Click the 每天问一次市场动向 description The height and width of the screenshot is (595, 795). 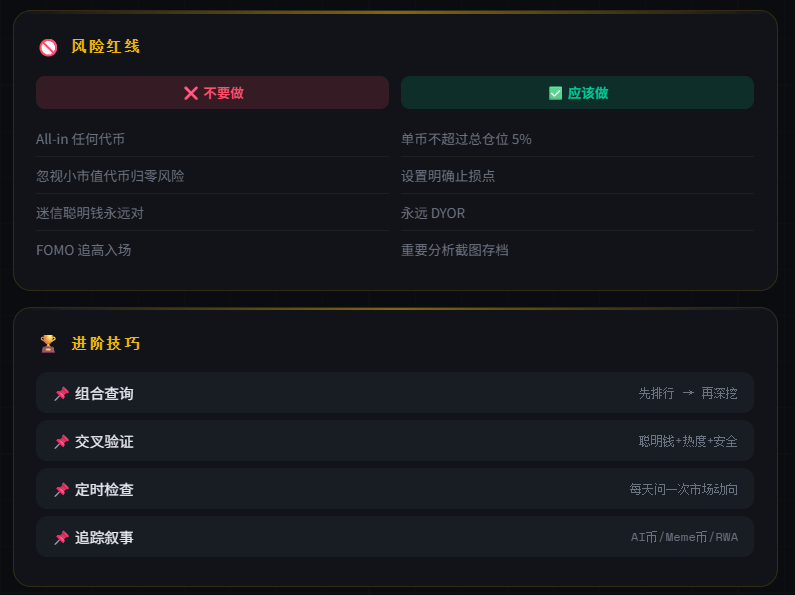pos(683,490)
